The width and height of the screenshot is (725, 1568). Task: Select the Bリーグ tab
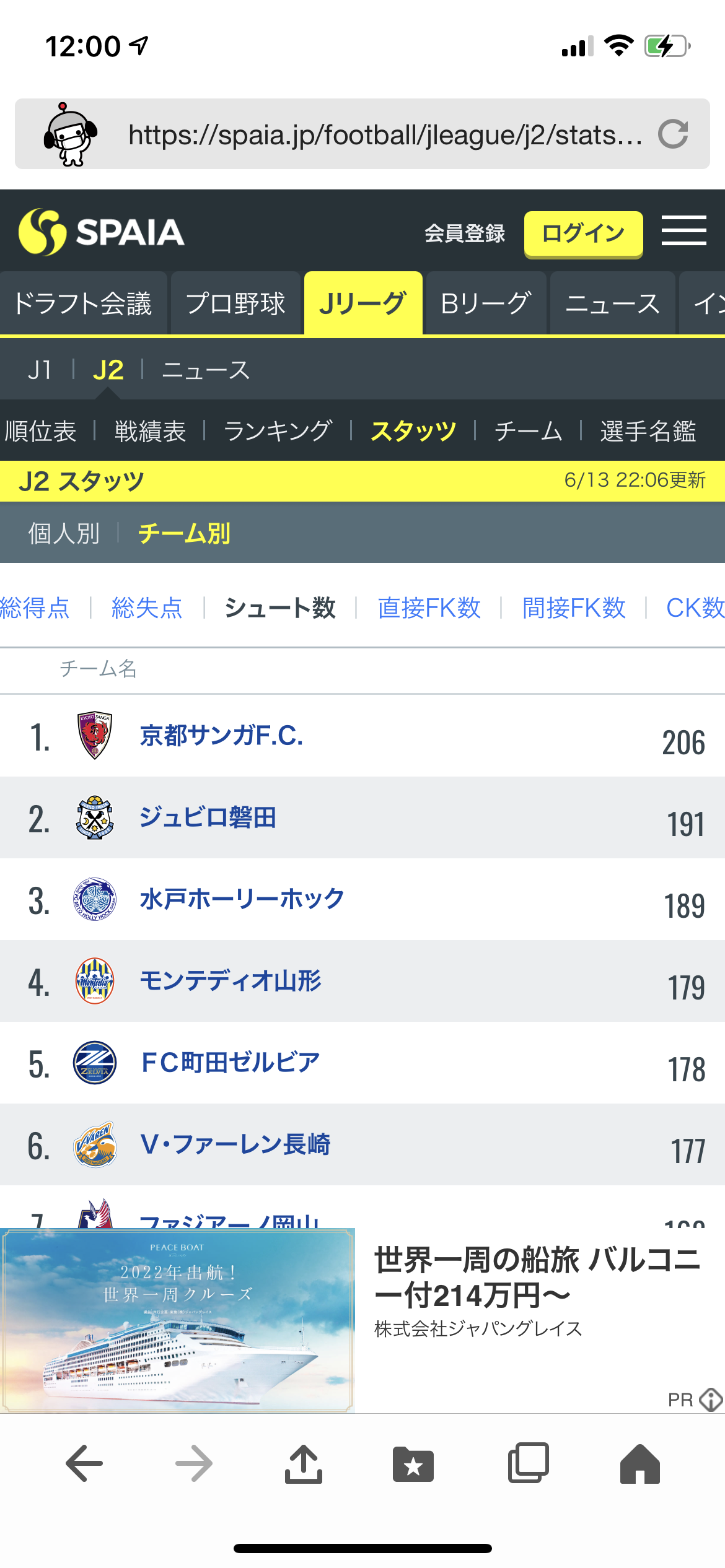(486, 303)
